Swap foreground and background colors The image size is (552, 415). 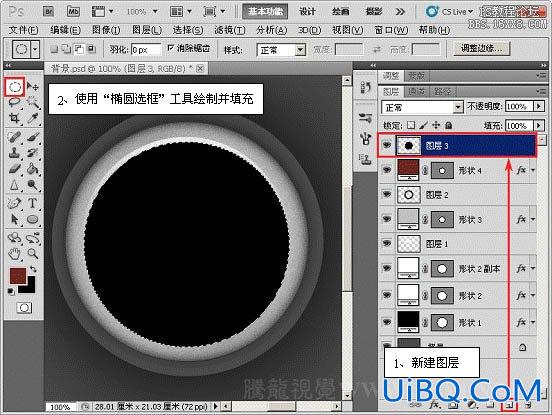click(x=33, y=269)
